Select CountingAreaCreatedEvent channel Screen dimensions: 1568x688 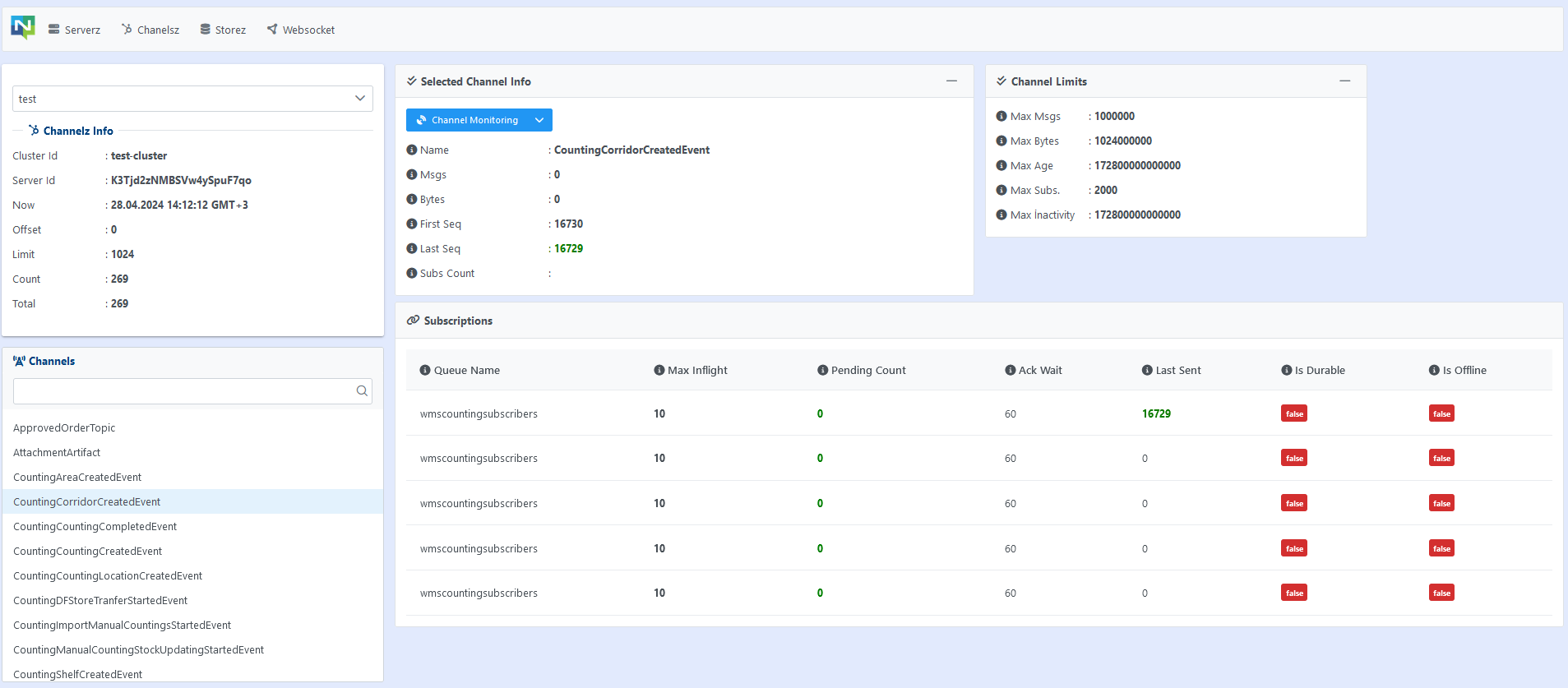pos(192,477)
